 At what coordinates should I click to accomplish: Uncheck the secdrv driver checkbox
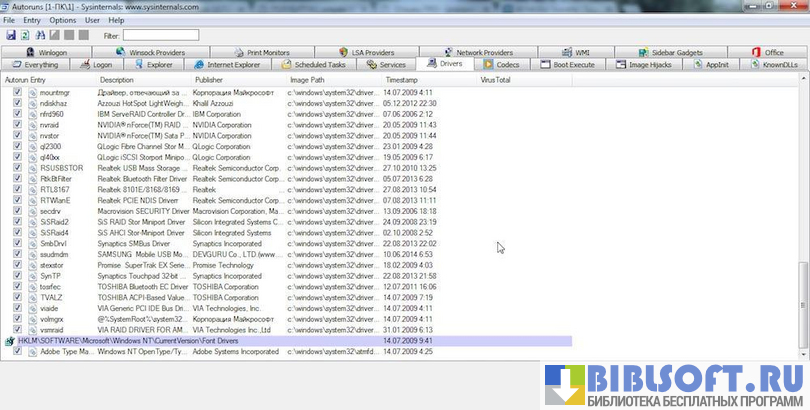coord(18,211)
